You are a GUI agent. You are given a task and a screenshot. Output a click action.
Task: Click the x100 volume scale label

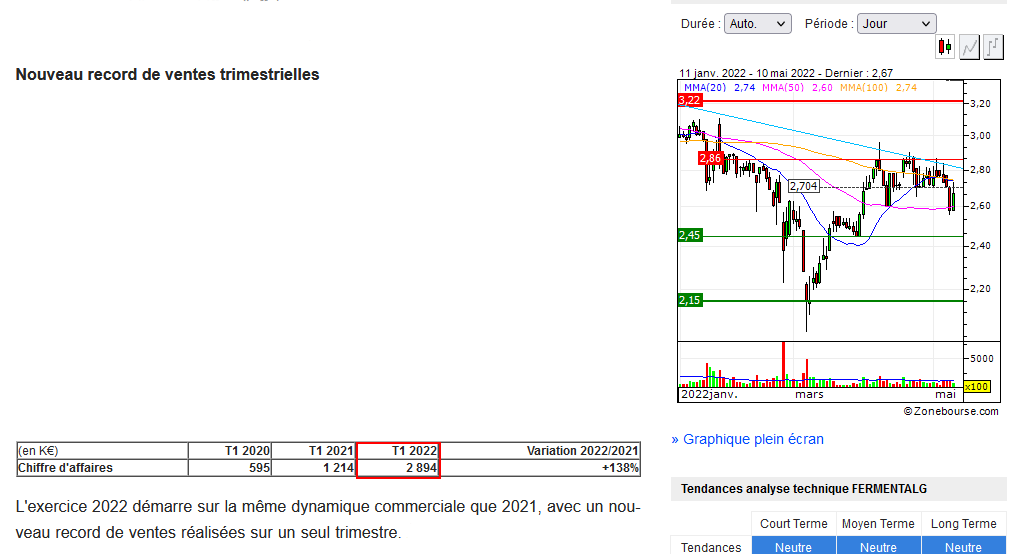tap(977, 387)
